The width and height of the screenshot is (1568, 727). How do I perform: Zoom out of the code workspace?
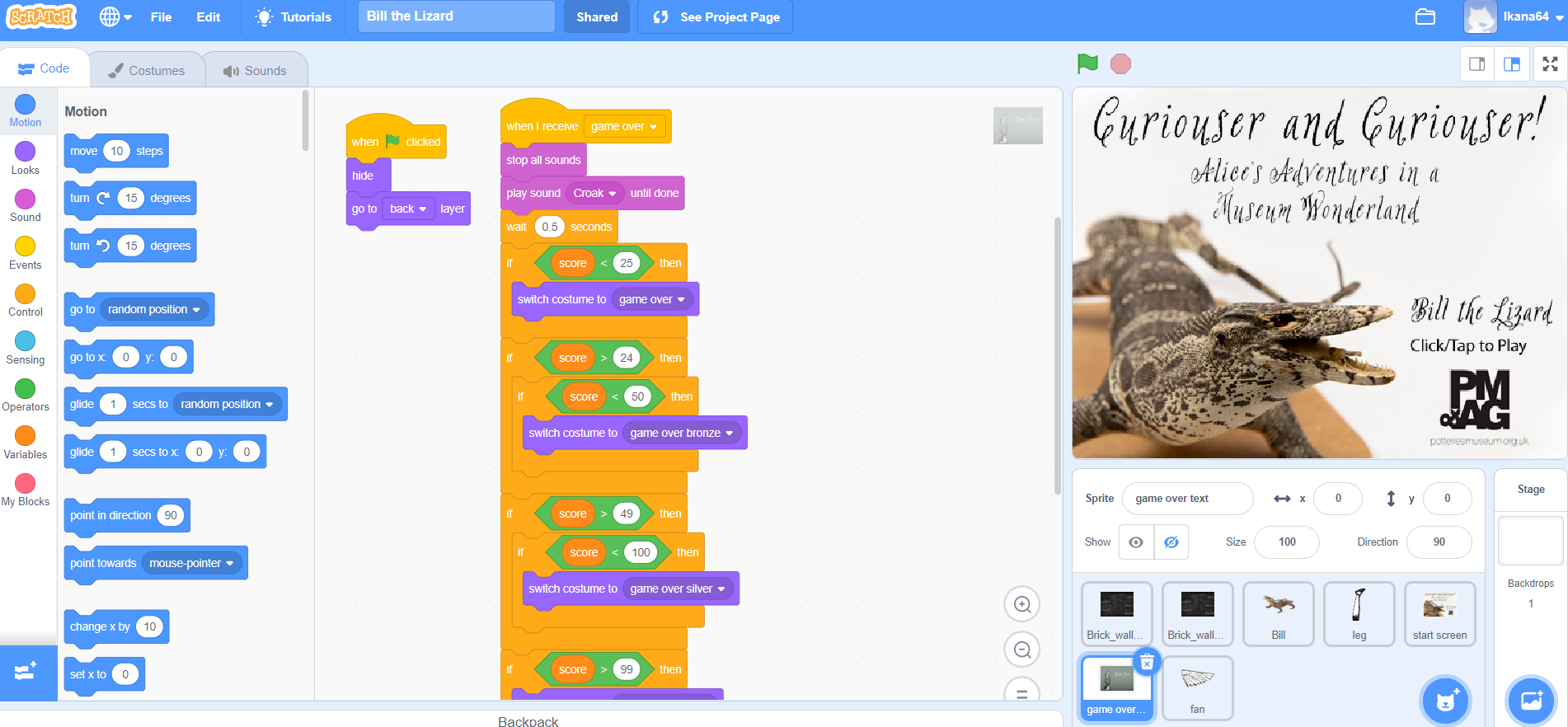[x=1021, y=650]
